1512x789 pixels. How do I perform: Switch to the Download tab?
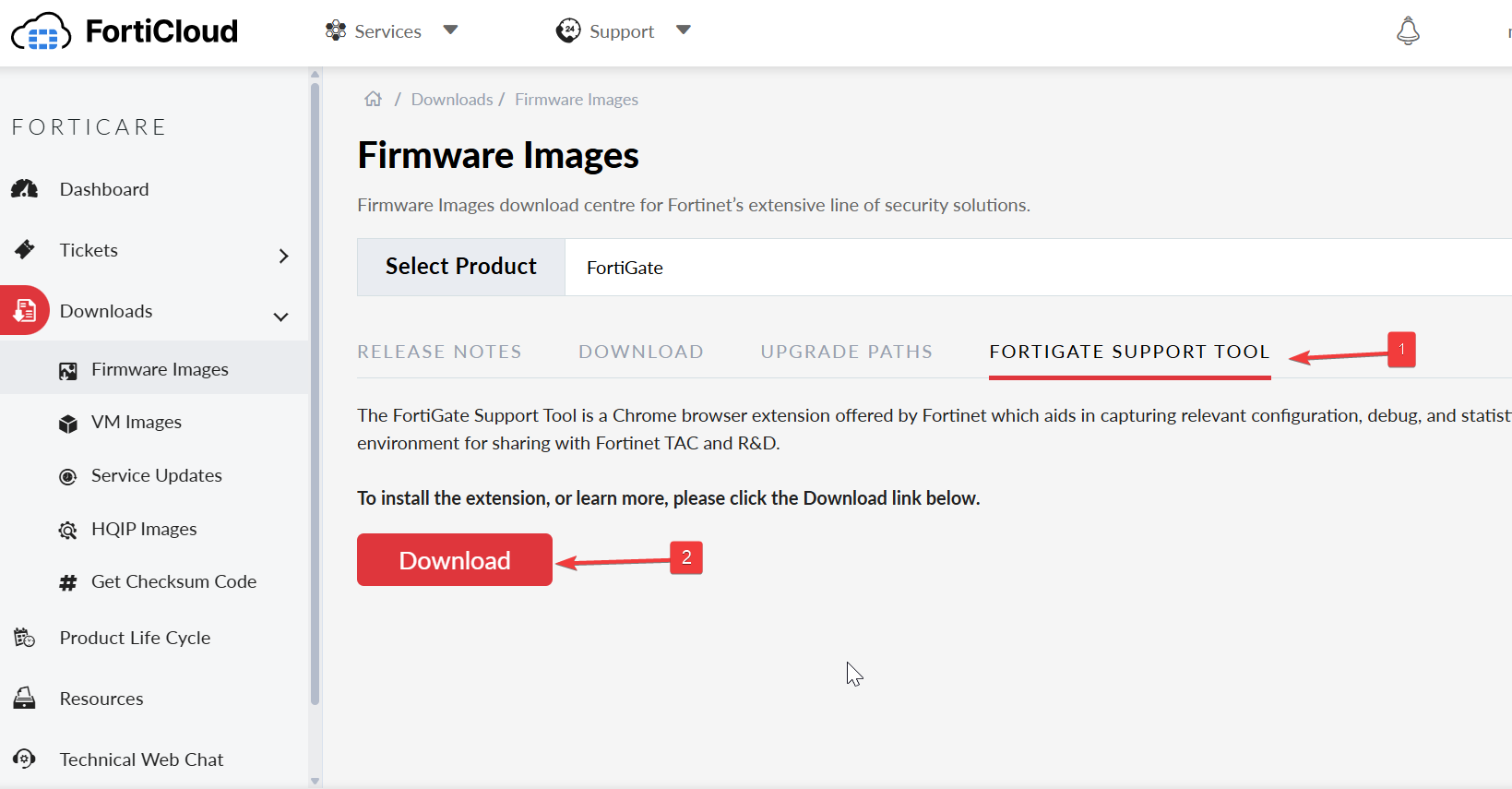(x=641, y=352)
